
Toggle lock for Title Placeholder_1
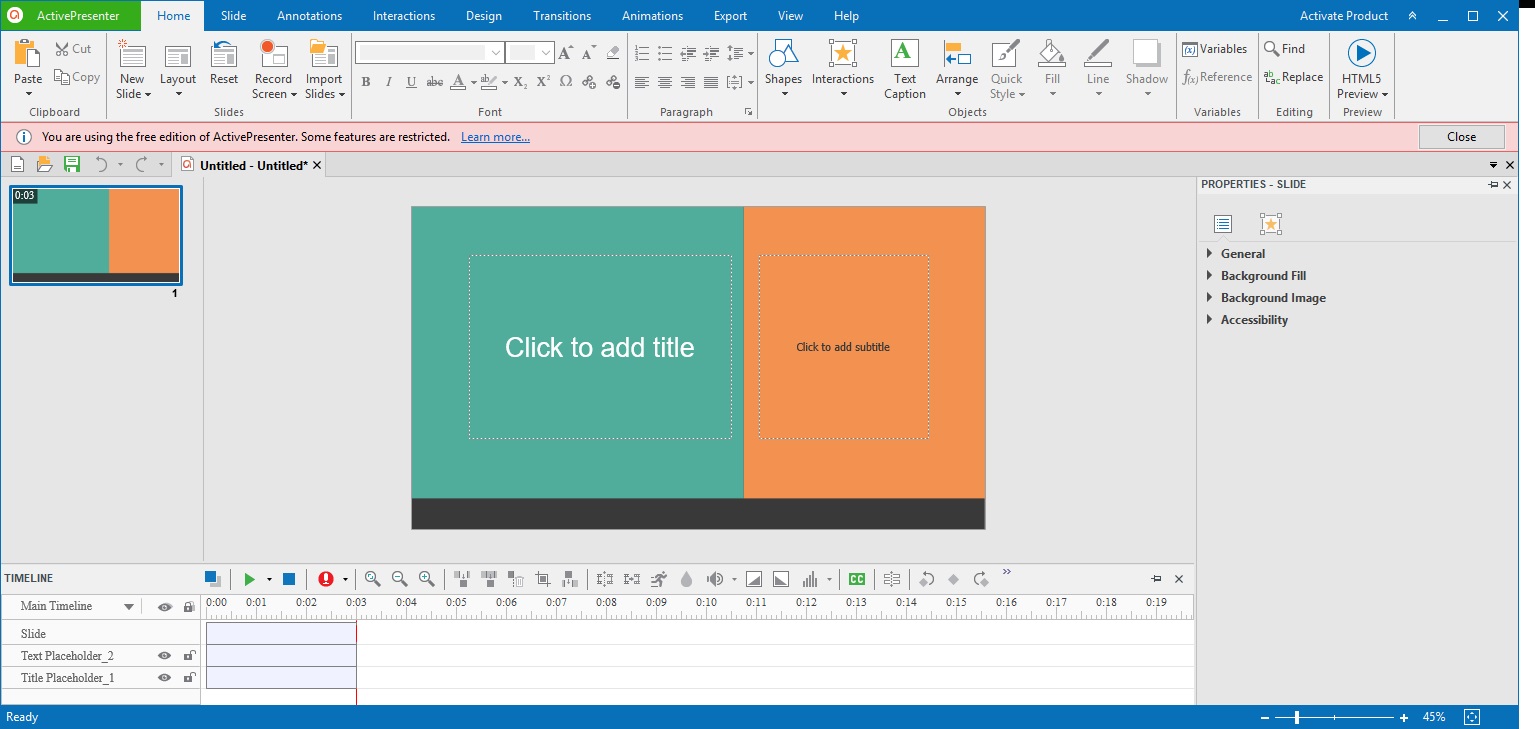[x=188, y=678]
